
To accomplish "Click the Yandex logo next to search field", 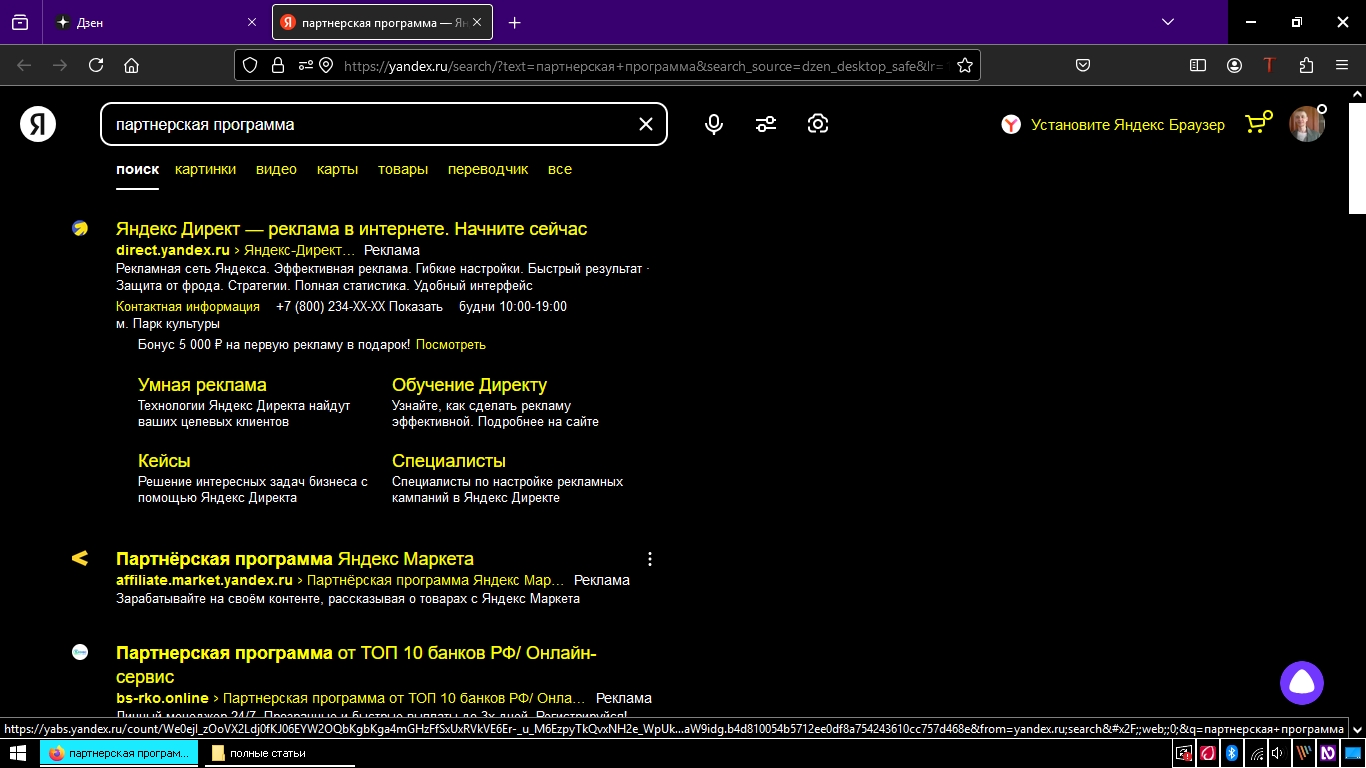I will click(38, 124).
